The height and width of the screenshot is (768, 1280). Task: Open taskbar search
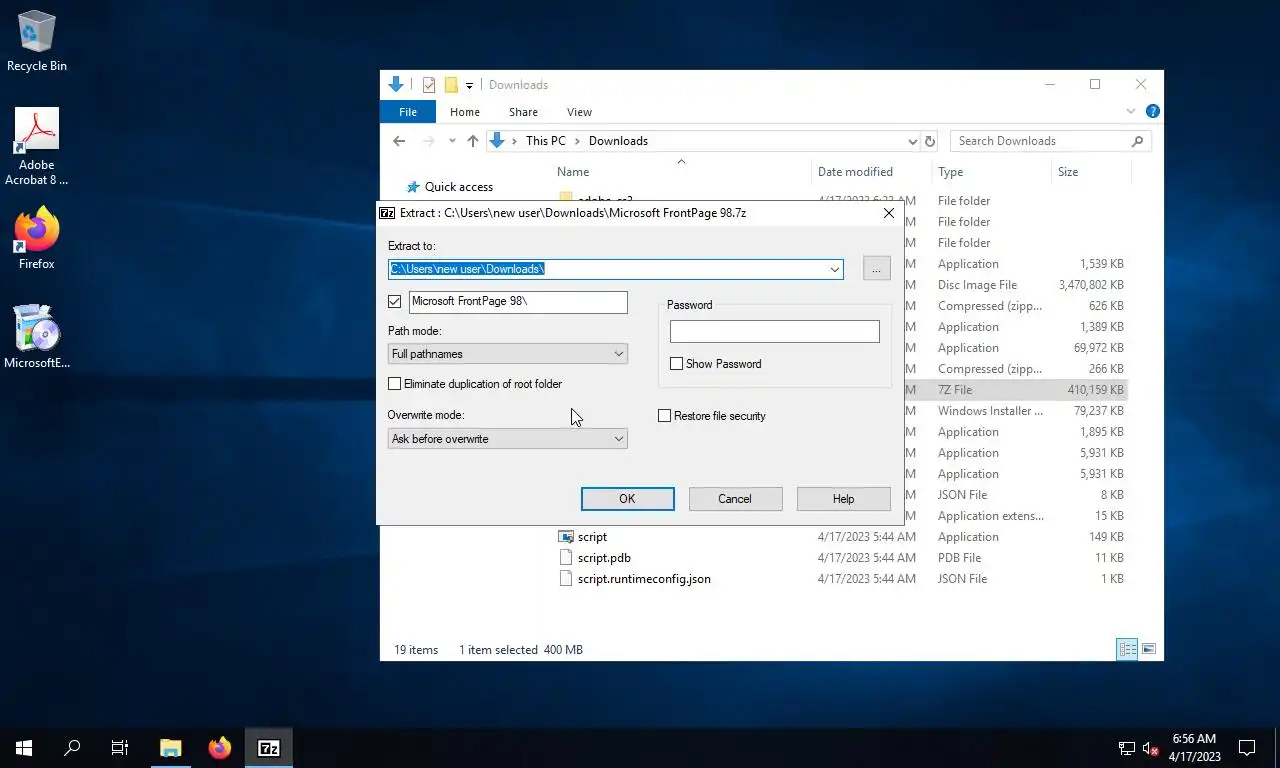click(72, 747)
